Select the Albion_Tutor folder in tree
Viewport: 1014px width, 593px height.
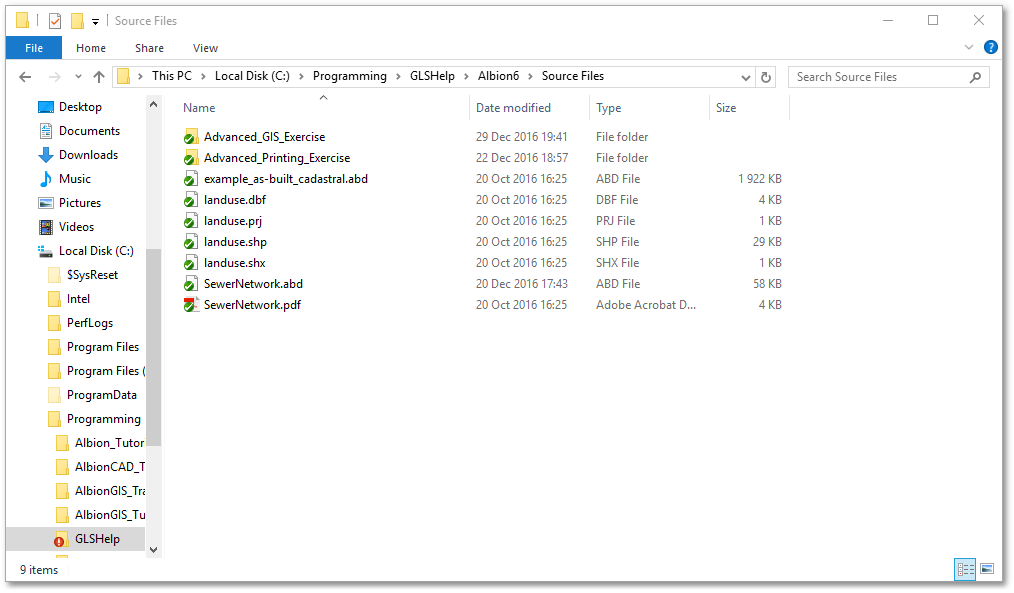click(109, 443)
